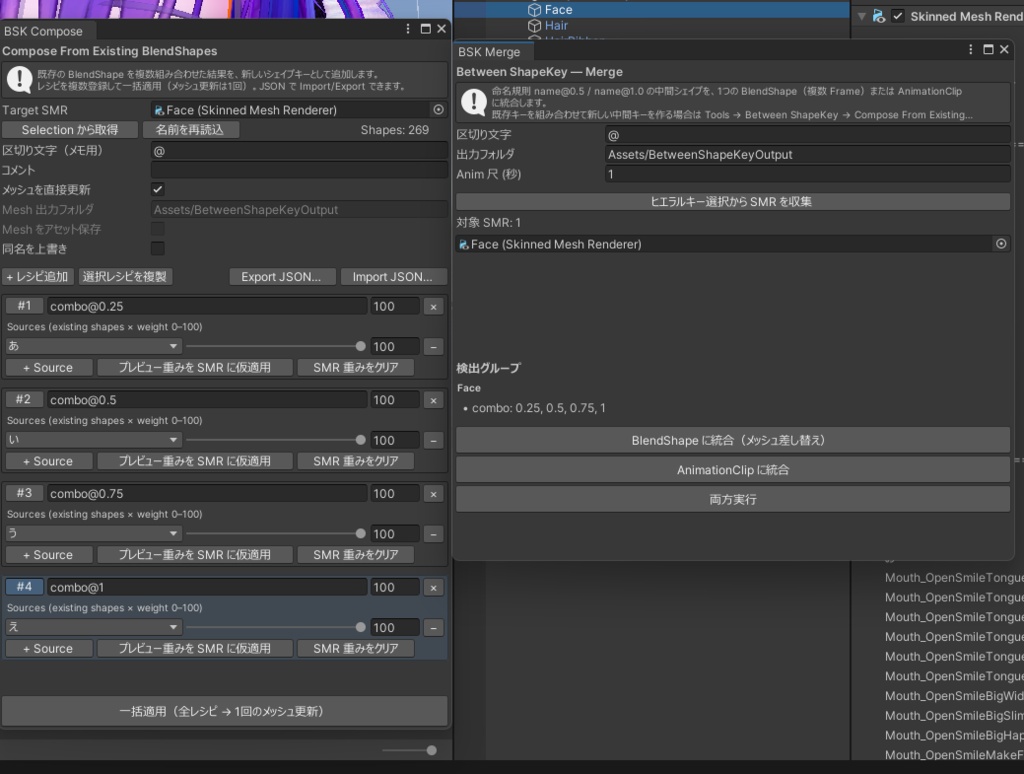The image size is (1024, 774).
Task: Click the Anim 尺 (秒) field
Action: click(x=807, y=174)
